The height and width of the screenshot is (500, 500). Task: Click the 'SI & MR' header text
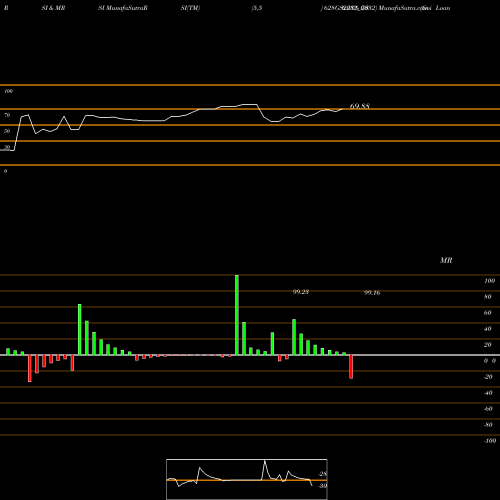[x=53, y=8]
